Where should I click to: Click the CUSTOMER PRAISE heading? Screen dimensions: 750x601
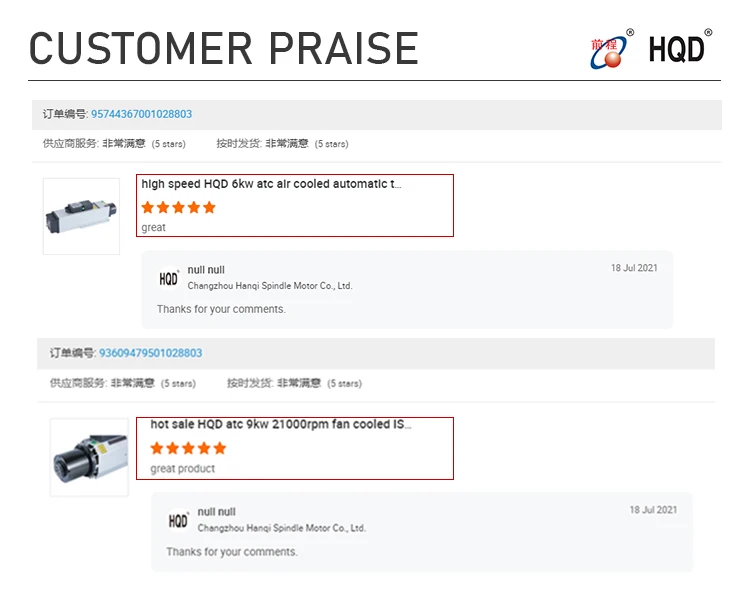[x=224, y=48]
